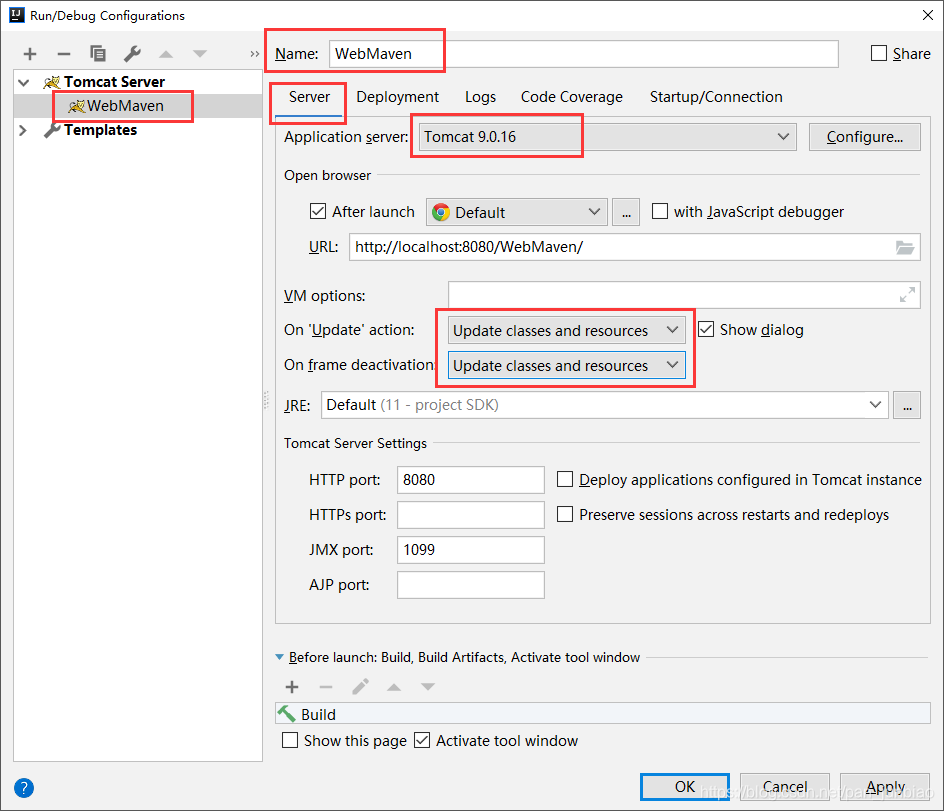Toggle the Show dialog checkbox
Image resolution: width=944 pixels, height=811 pixels.
coord(706,329)
